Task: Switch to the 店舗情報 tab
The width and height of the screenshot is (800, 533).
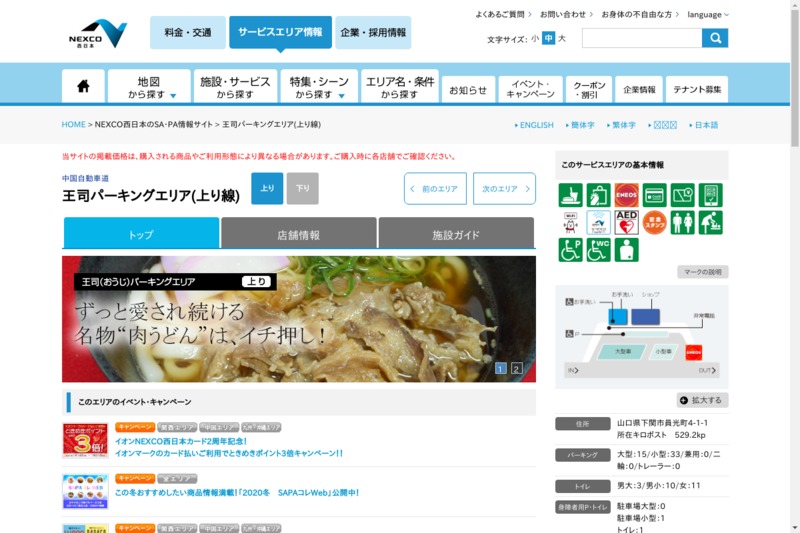Action: (298, 235)
